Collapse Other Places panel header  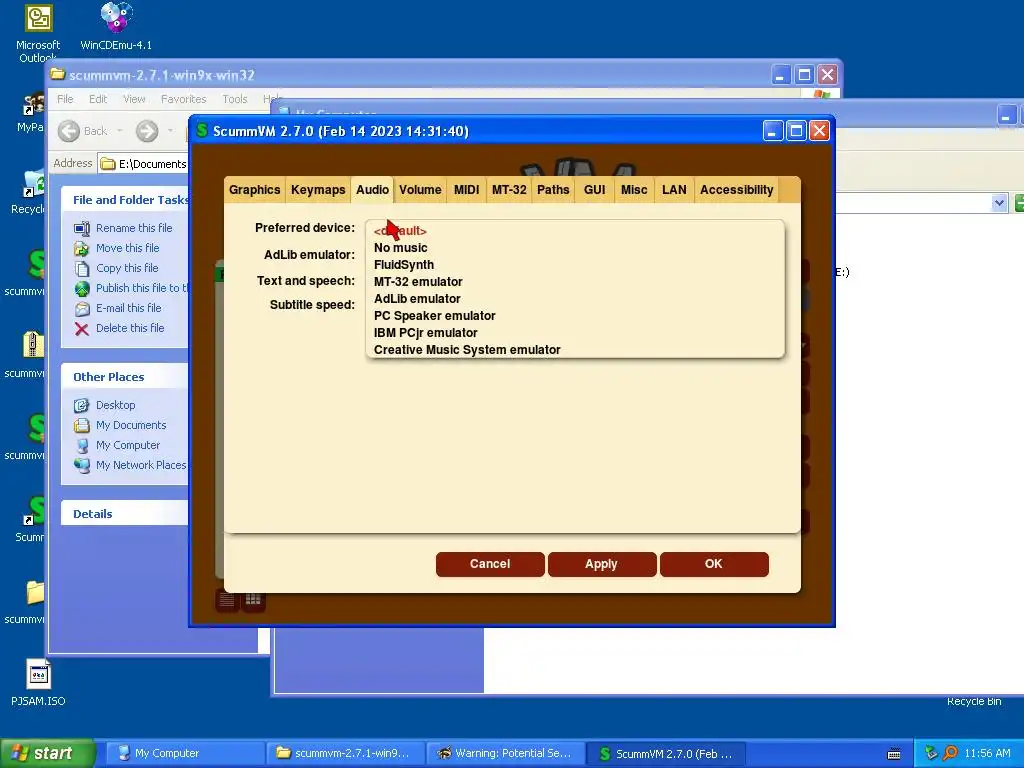click(124, 377)
